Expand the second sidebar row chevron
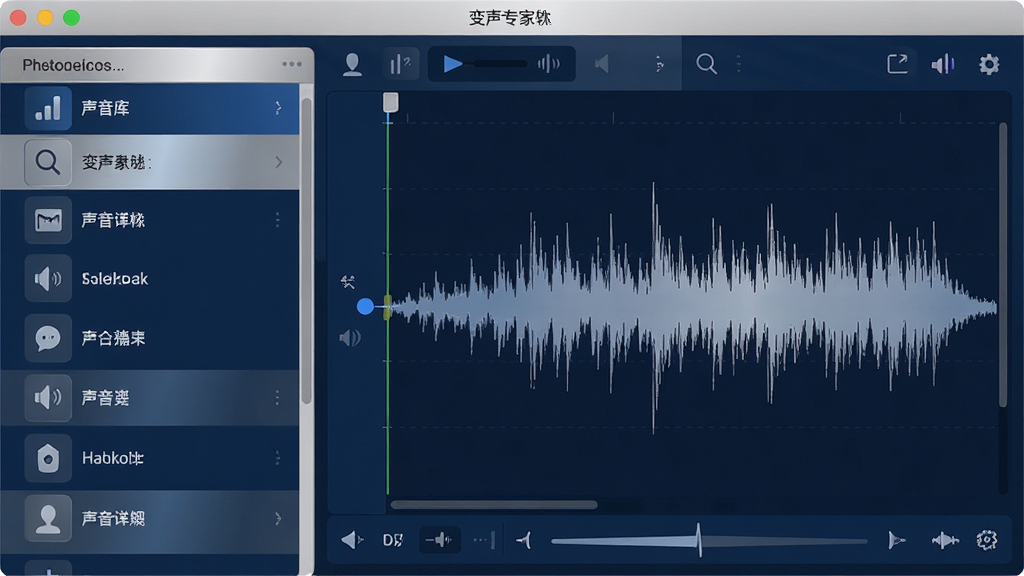The height and width of the screenshot is (576, 1024). coord(279,162)
